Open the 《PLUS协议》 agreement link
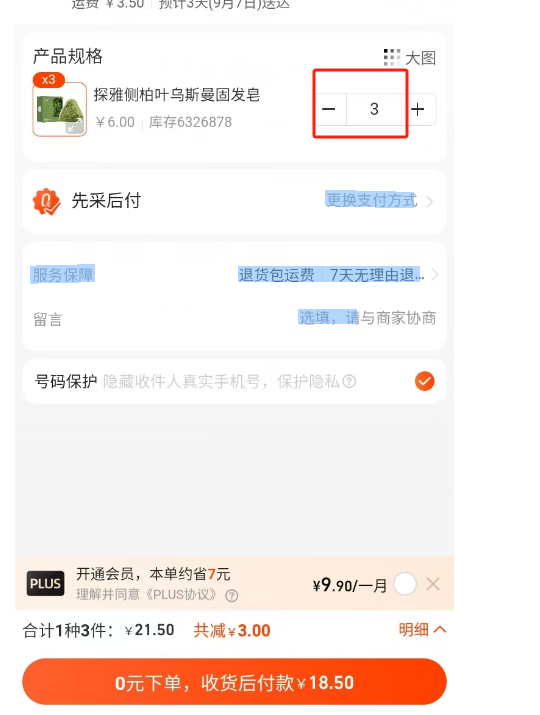Screen dimensions: 540x715 [x=183, y=595]
